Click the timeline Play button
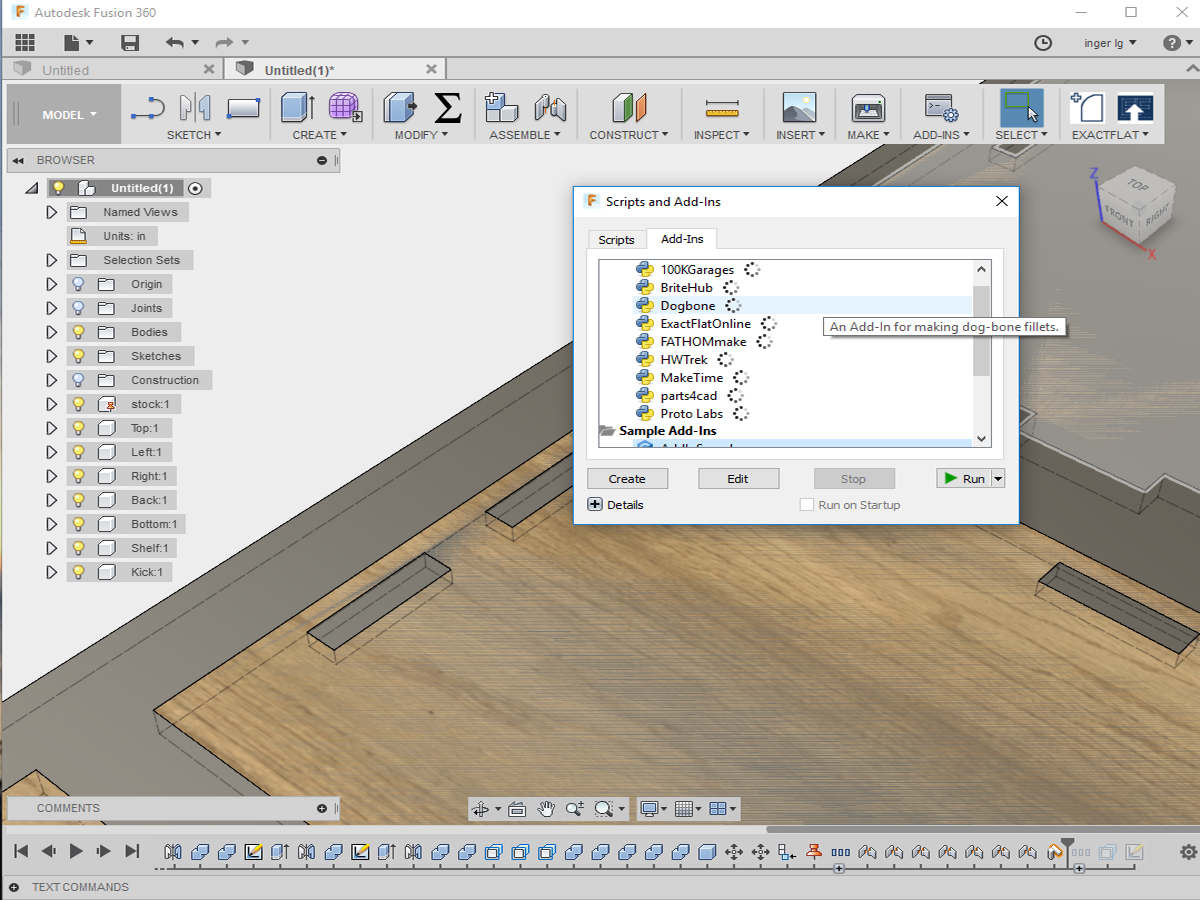Screen dimensions: 1200x900 click(76, 851)
